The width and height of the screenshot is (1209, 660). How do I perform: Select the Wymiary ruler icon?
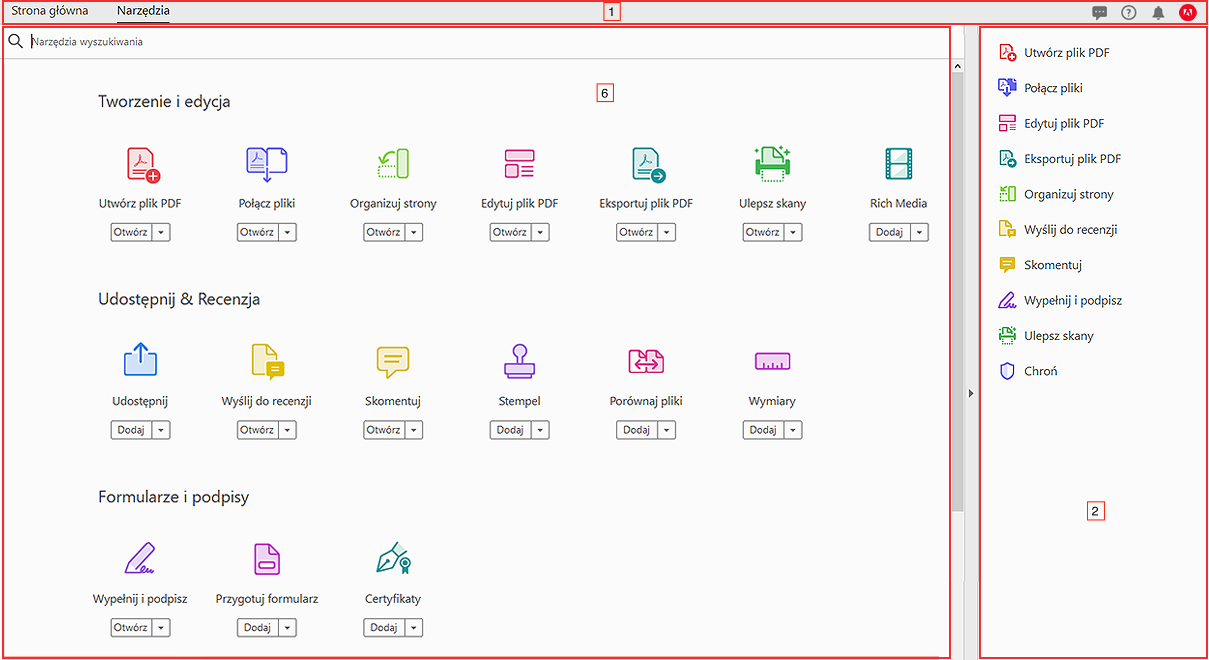pos(772,361)
